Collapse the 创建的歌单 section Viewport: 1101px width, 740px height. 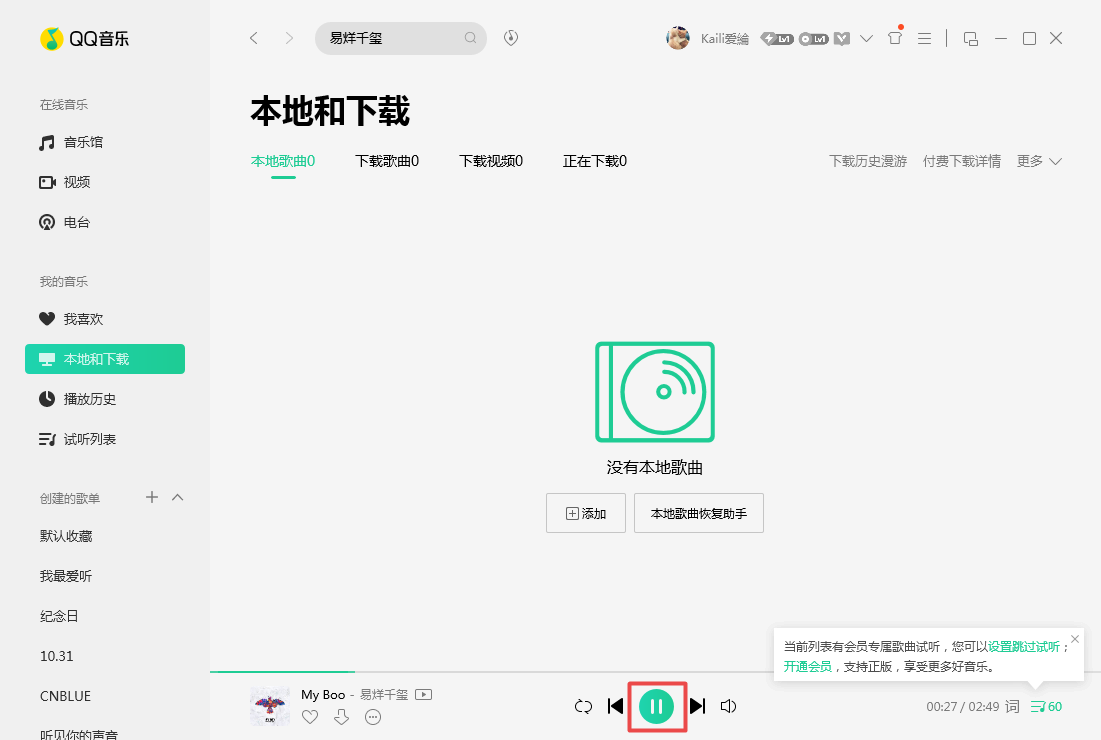coord(178,497)
